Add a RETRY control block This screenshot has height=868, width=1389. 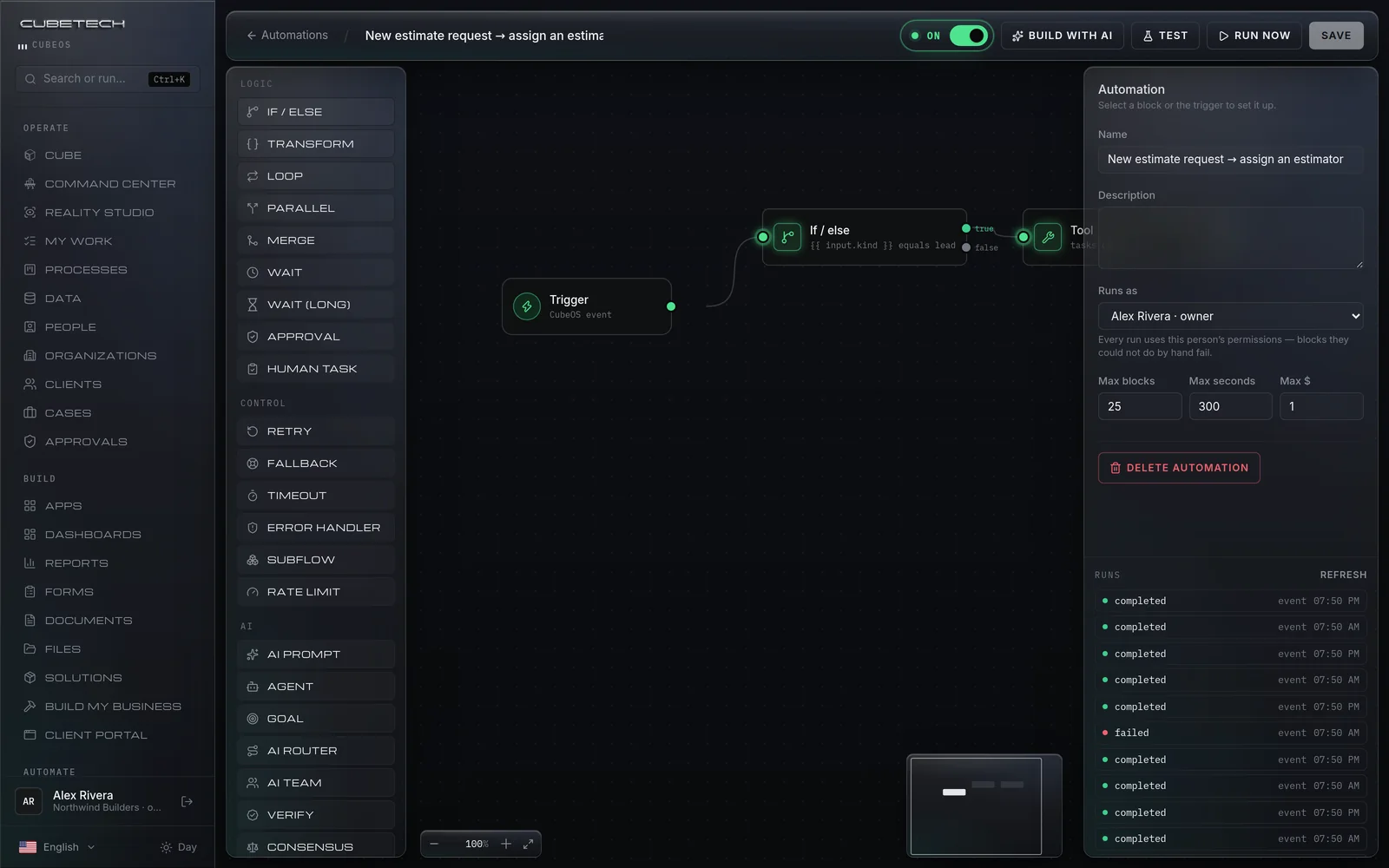(x=316, y=431)
